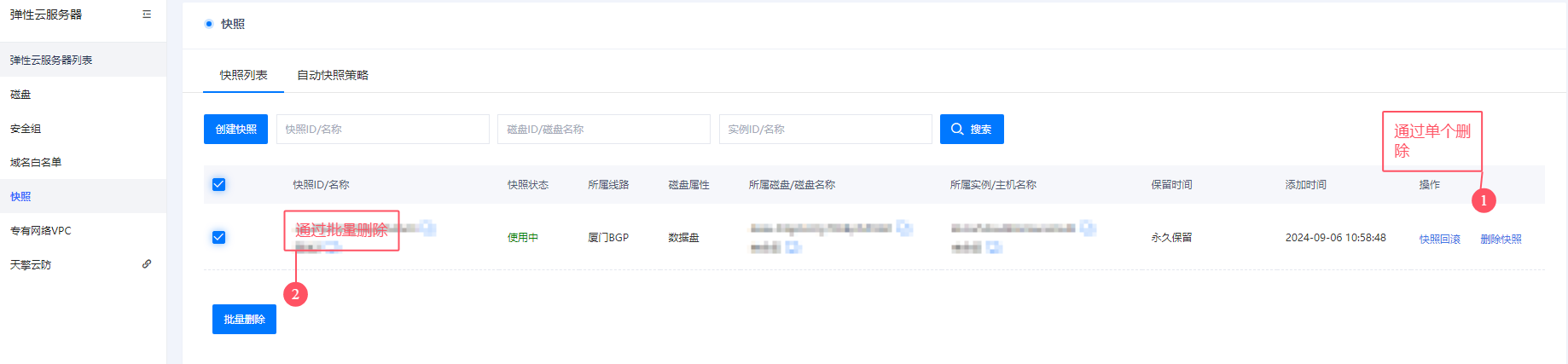Image resolution: width=1568 pixels, height=364 pixels.
Task: Click the magnifier icon in the 搜索 button
Action: 957,130
